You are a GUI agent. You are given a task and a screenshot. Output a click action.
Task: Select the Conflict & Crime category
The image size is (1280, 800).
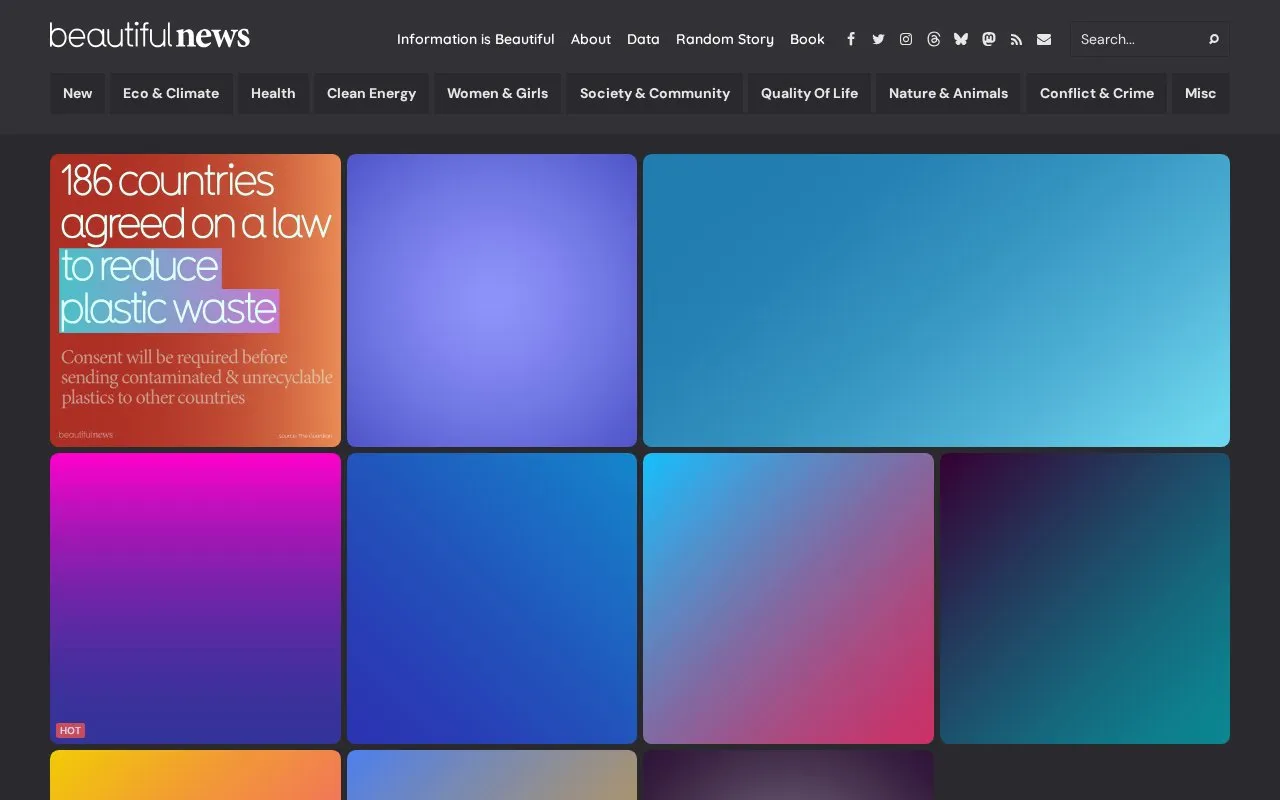(x=1096, y=93)
